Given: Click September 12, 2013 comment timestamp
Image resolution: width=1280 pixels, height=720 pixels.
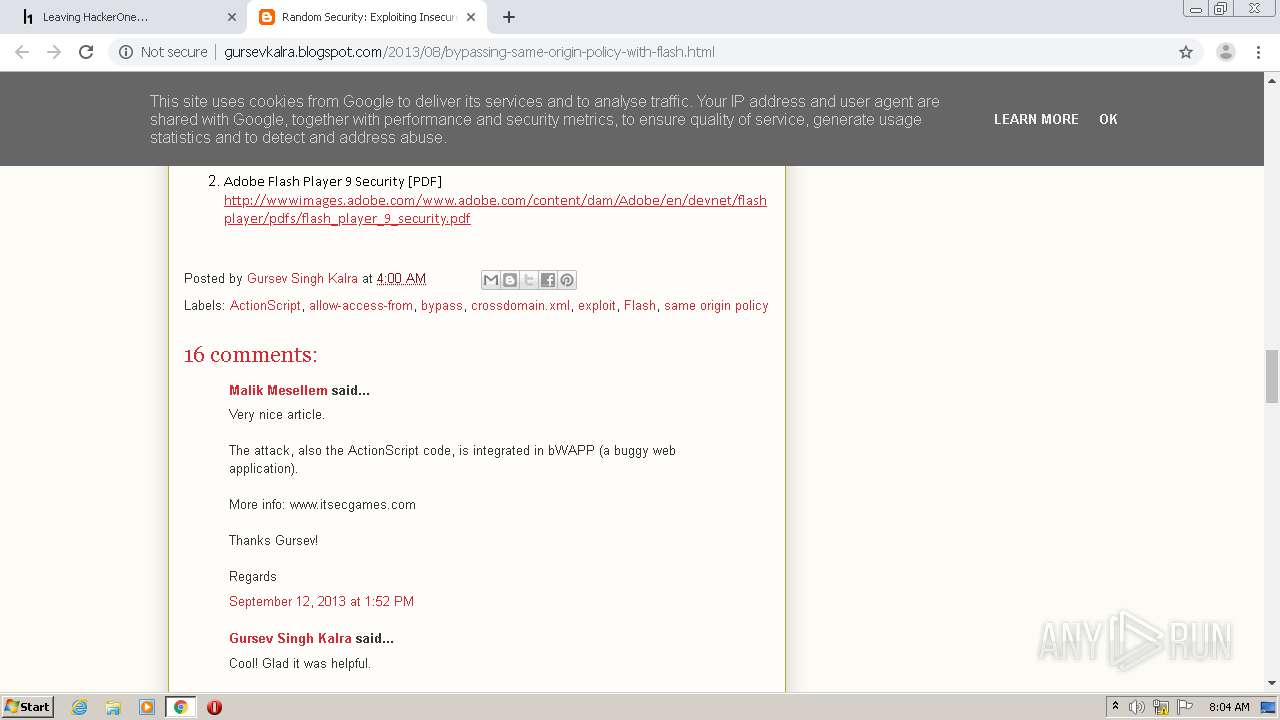Looking at the screenshot, I should [x=321, y=602].
